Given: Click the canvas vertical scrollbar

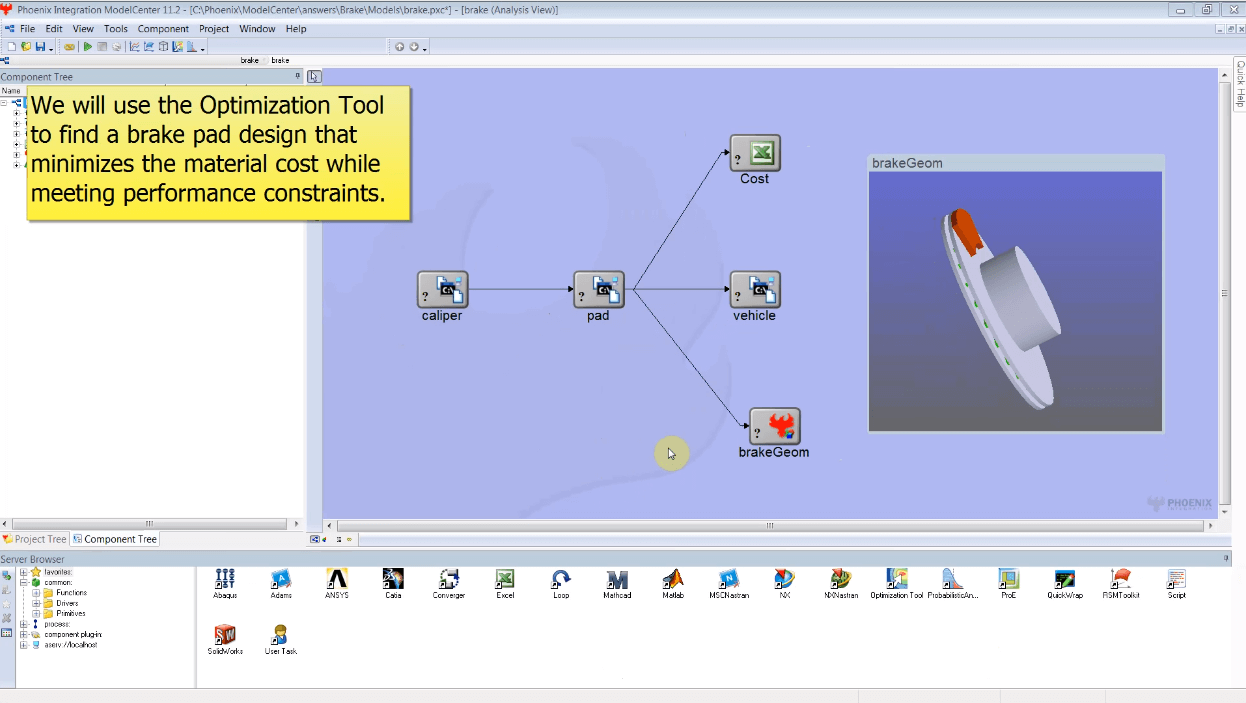Looking at the screenshot, I should point(1224,293).
